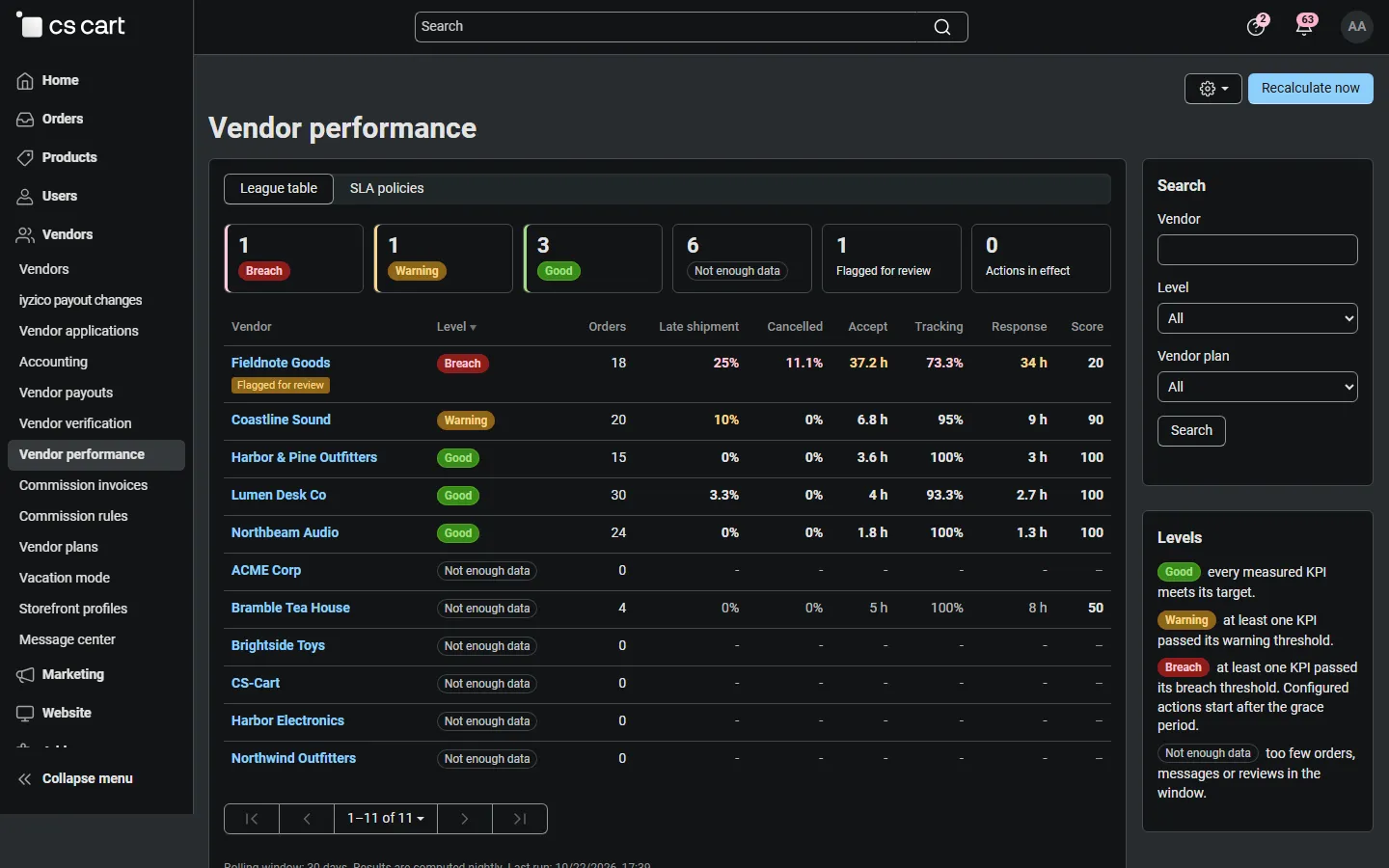Open Products from the tag icon
Viewport: 1389px width, 868px height.
(25, 158)
